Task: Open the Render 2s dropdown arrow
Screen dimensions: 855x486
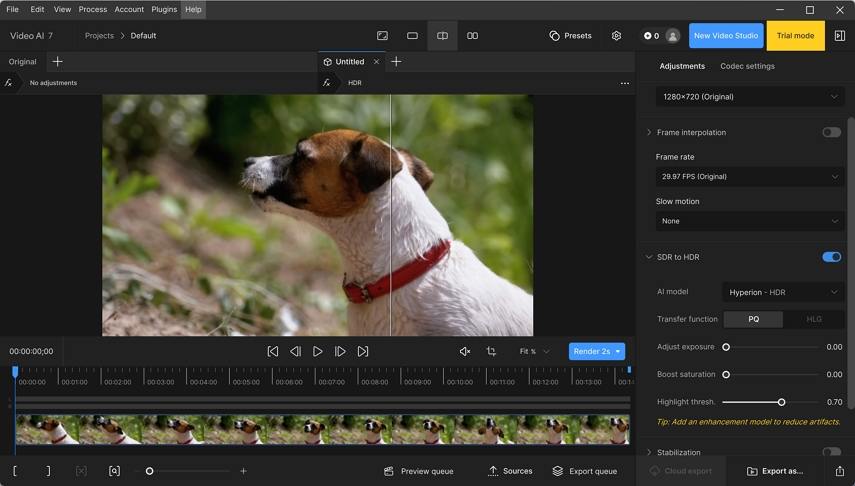Action: click(618, 351)
